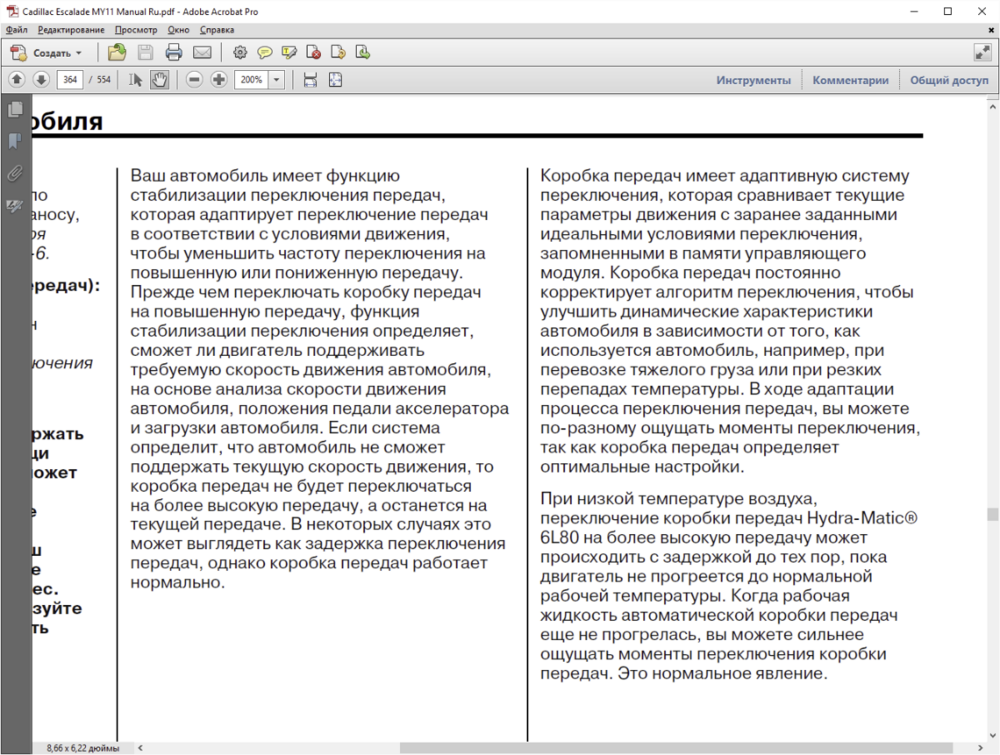
Task: Click the Print icon in toolbar
Action: click(173, 52)
